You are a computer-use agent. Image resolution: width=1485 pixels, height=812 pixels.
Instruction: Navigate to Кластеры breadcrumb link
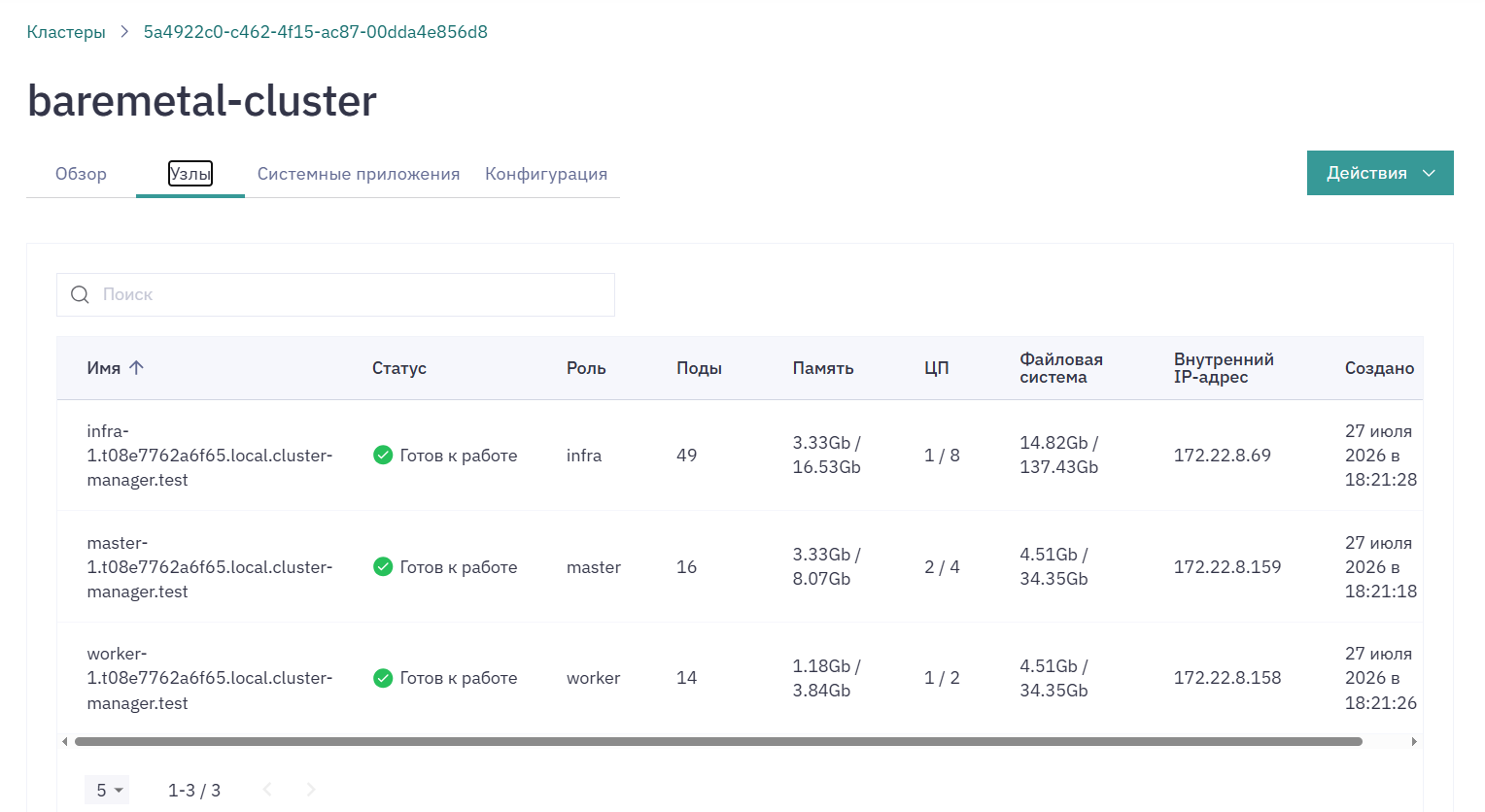click(x=66, y=32)
